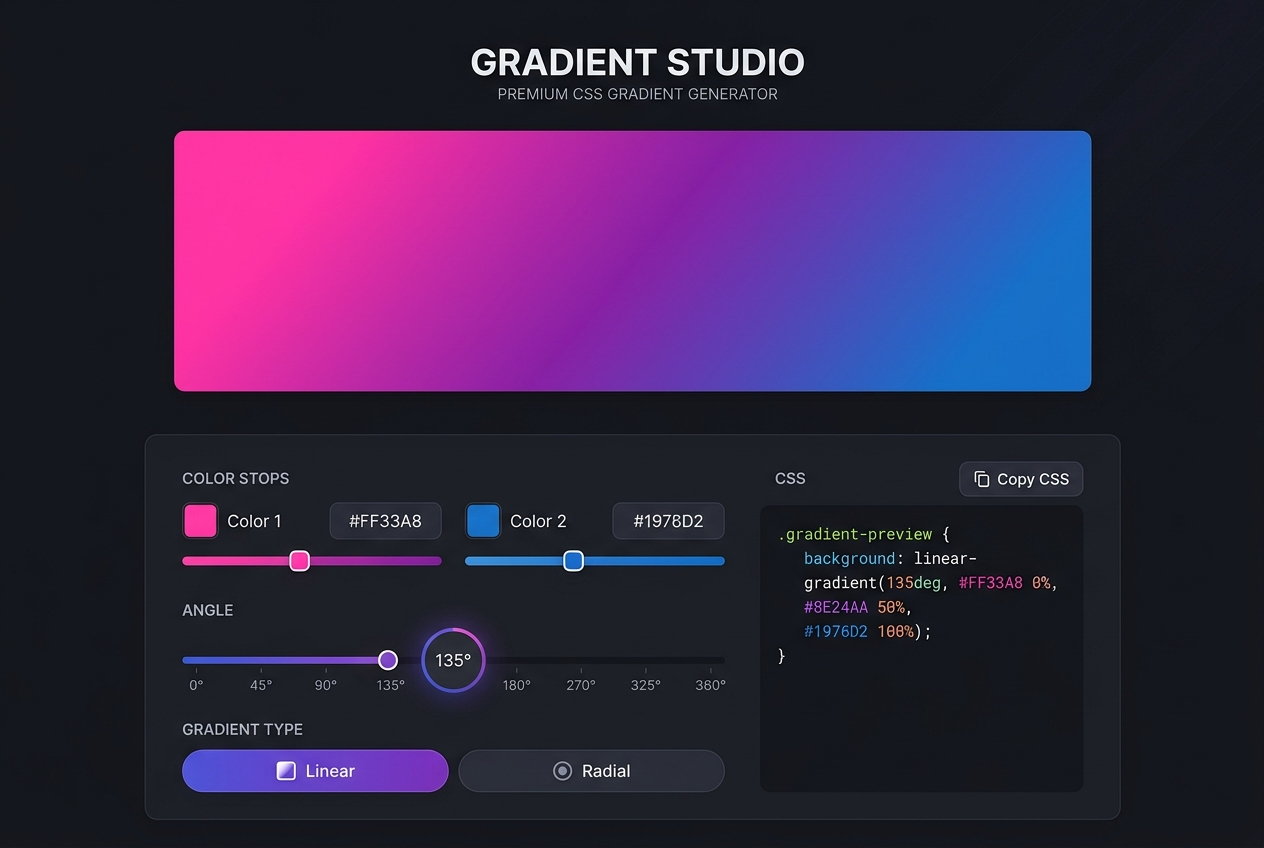Image resolution: width=1264 pixels, height=848 pixels.
Task: Click the Color 2 label
Action: (538, 521)
